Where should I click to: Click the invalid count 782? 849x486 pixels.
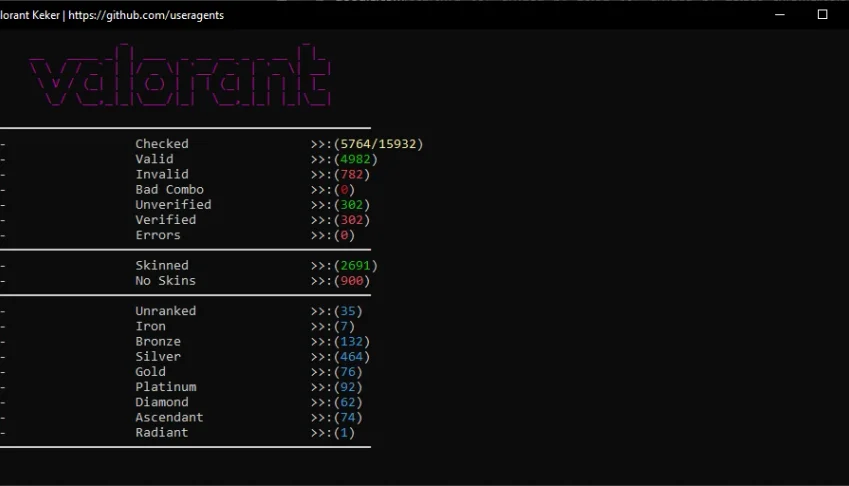coord(351,174)
